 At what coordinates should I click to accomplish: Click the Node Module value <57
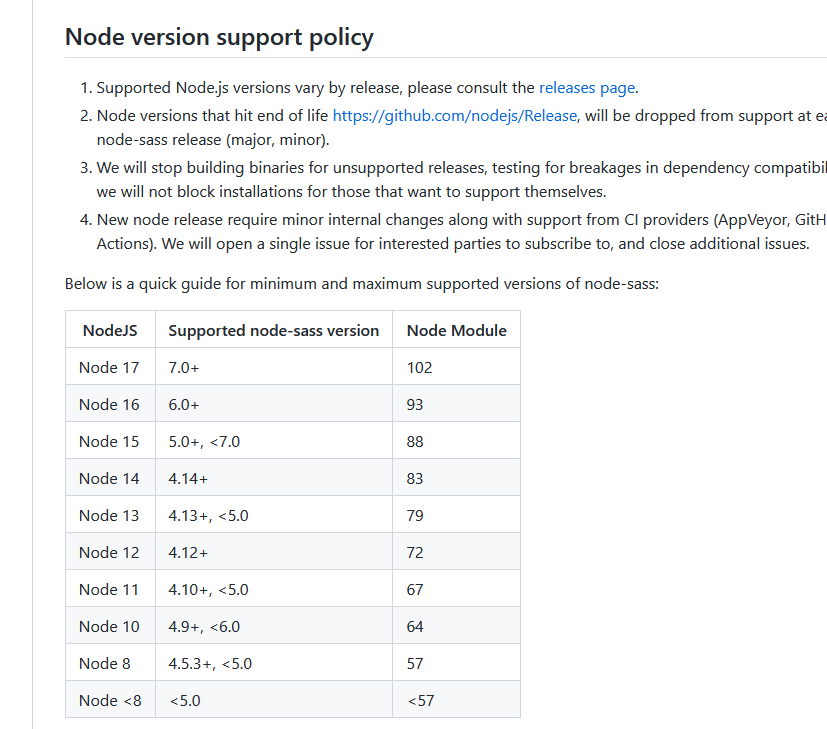coord(420,700)
